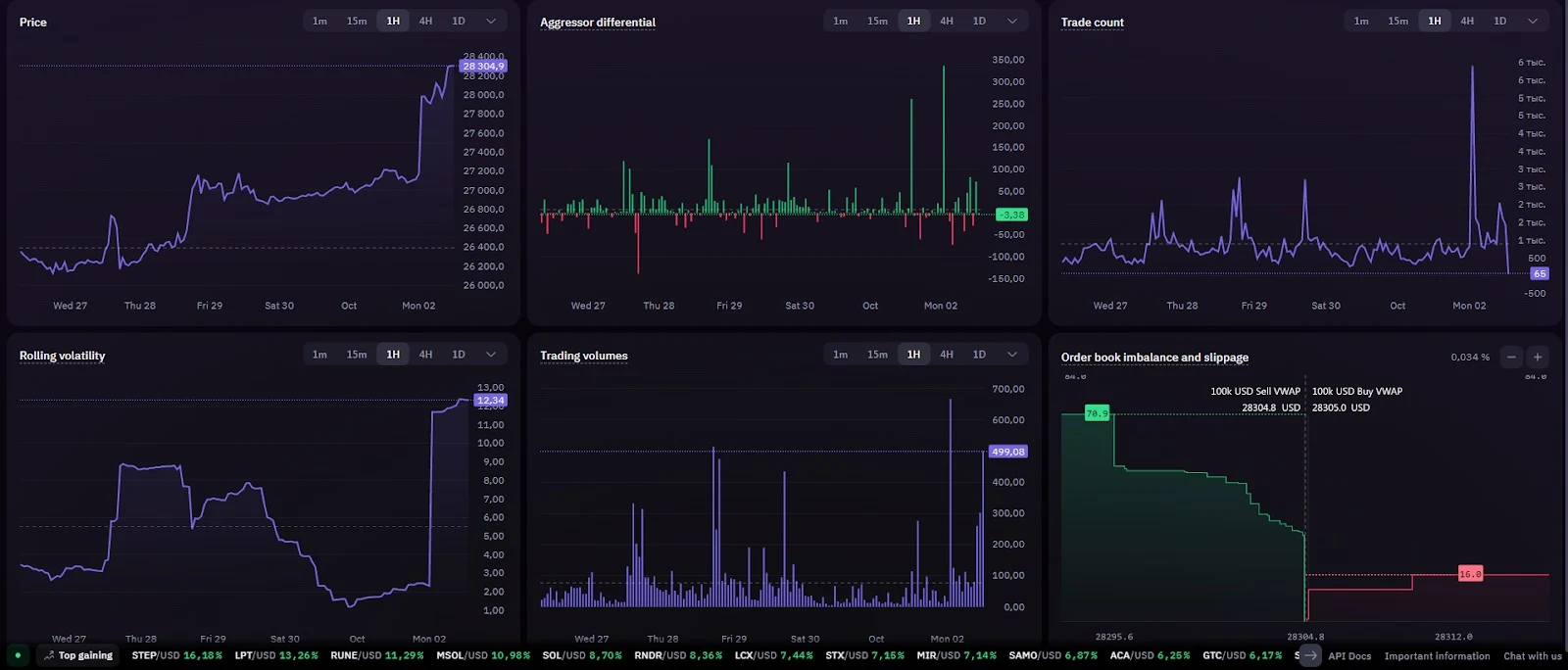
Task: Select 4H timeframe in Price panel
Action: coord(425,21)
